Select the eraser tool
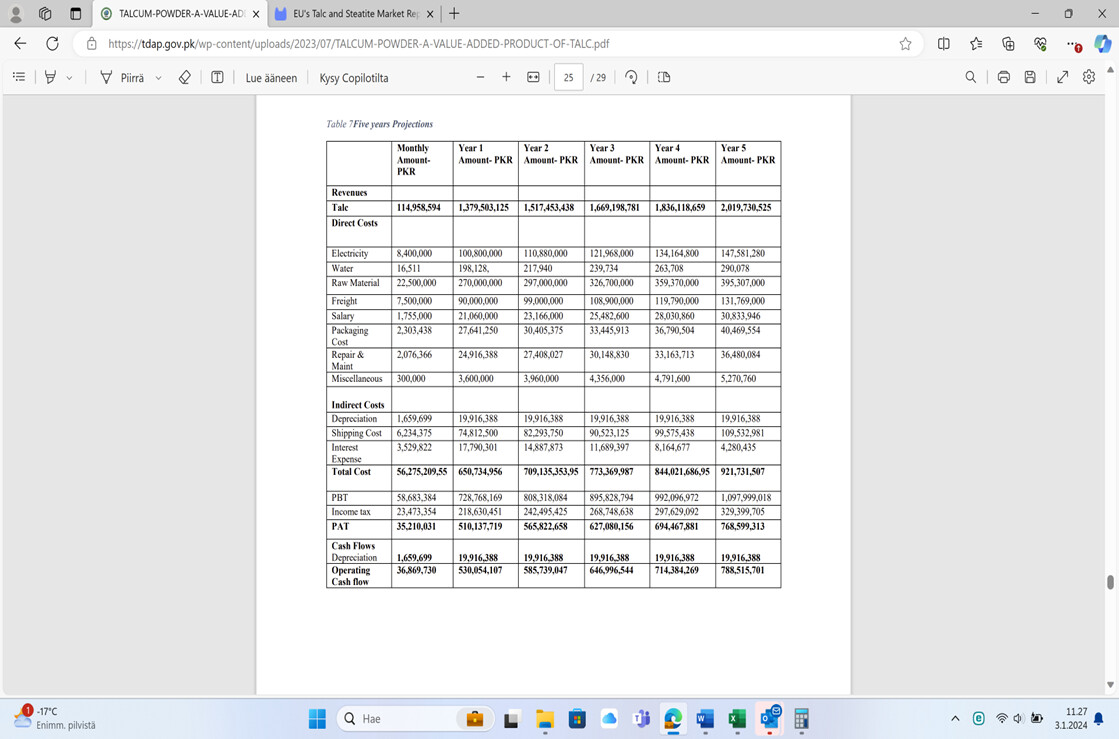Image resolution: width=1119 pixels, height=739 pixels. tap(185, 77)
